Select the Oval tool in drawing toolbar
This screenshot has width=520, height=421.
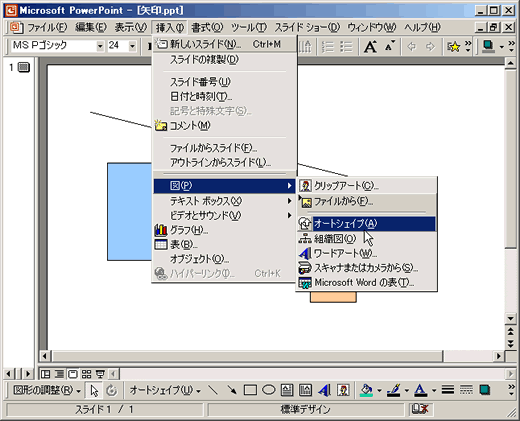268,390
